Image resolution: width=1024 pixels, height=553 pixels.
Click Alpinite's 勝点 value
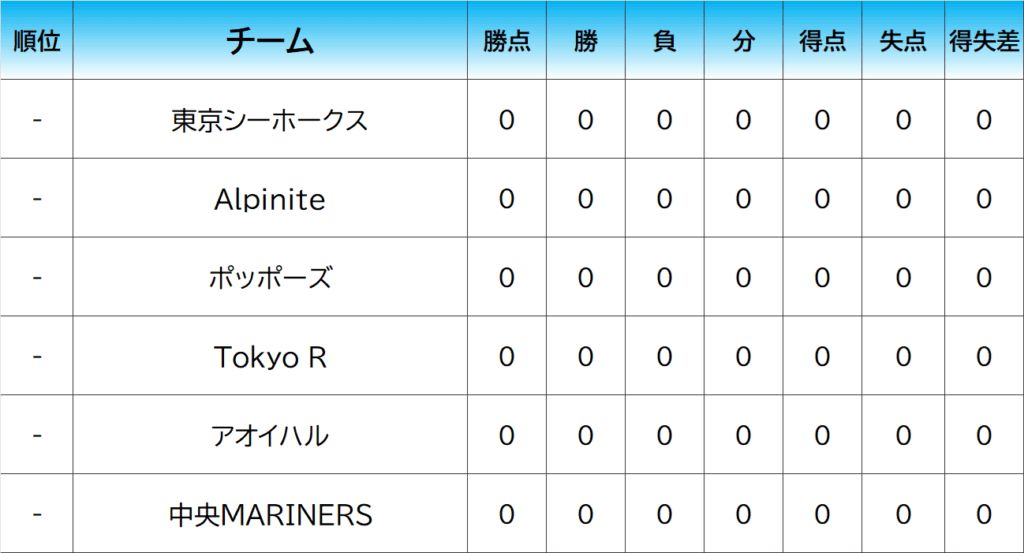point(506,199)
